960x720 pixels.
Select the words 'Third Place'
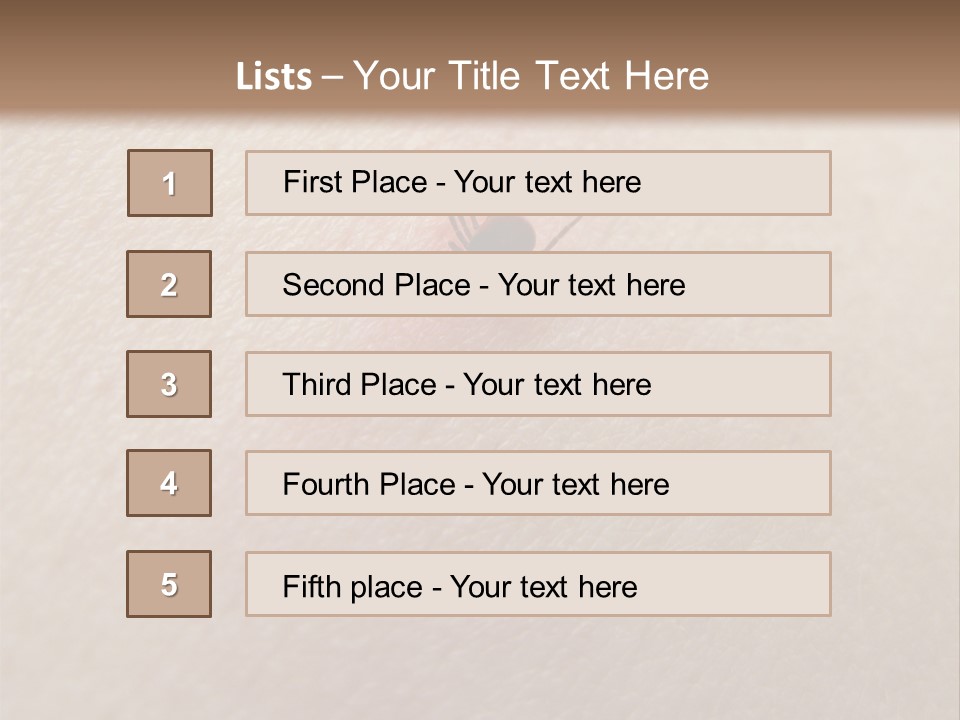coord(359,385)
